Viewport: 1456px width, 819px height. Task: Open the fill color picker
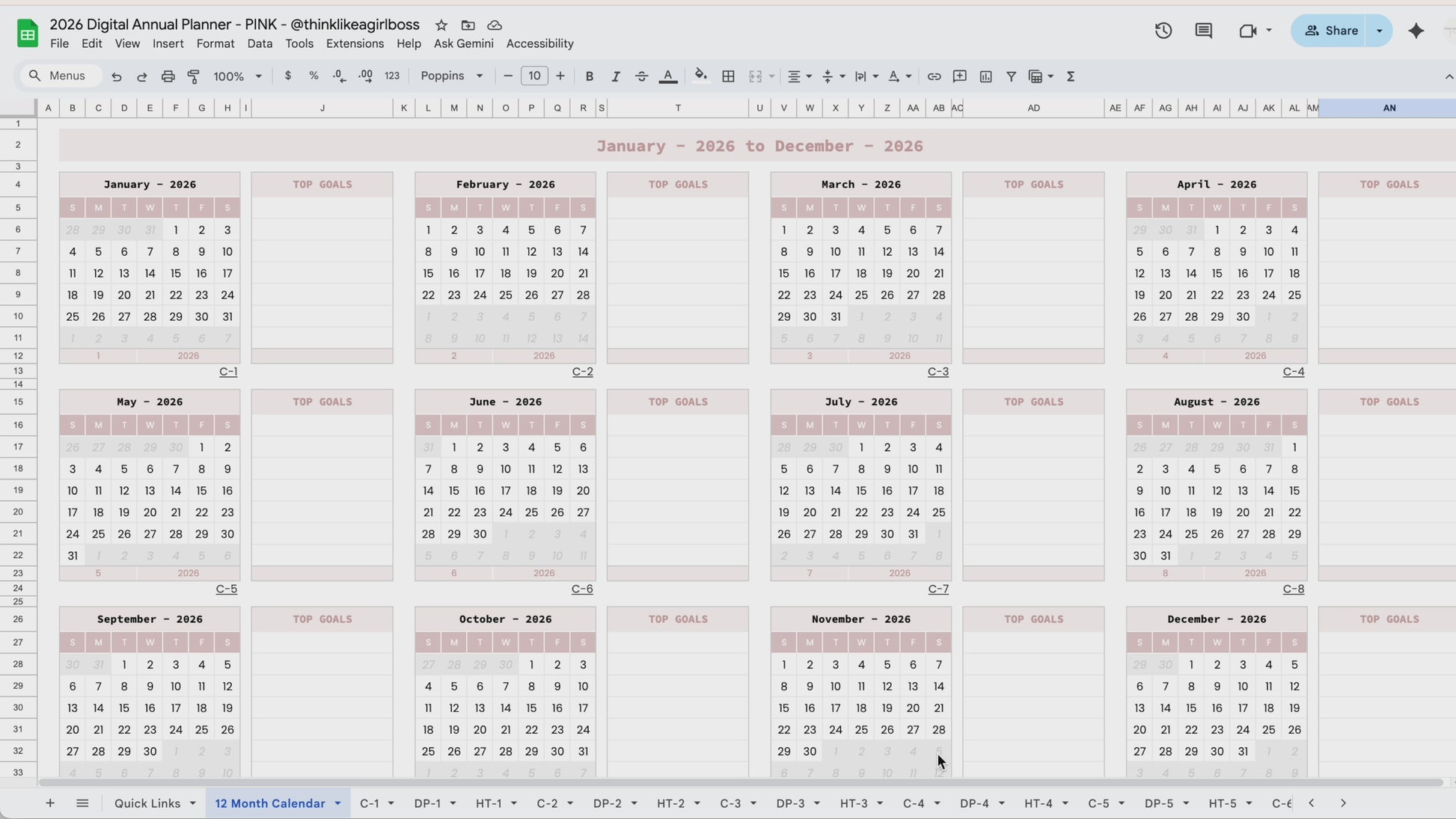click(x=700, y=76)
